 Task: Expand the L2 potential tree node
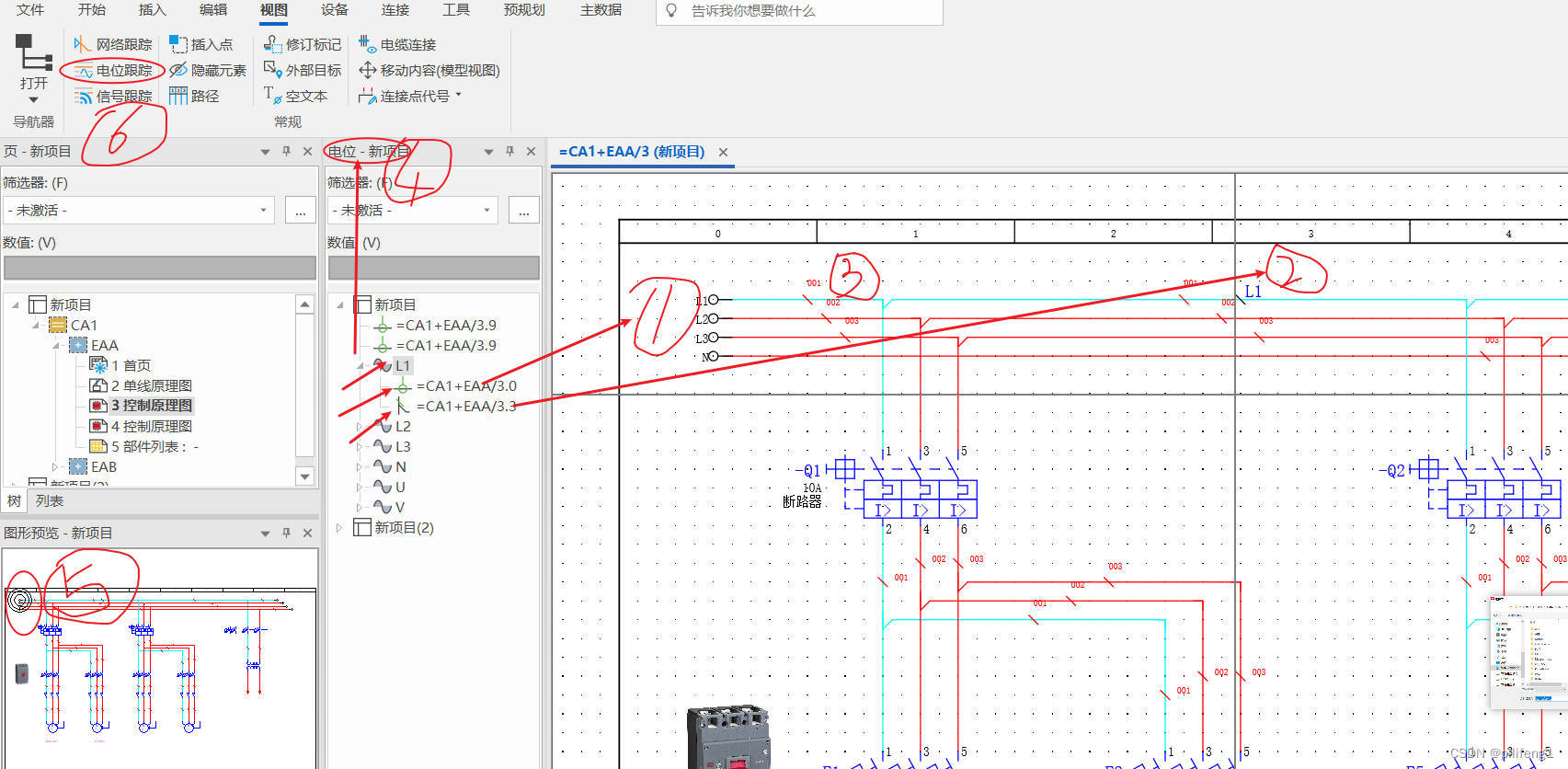point(360,427)
